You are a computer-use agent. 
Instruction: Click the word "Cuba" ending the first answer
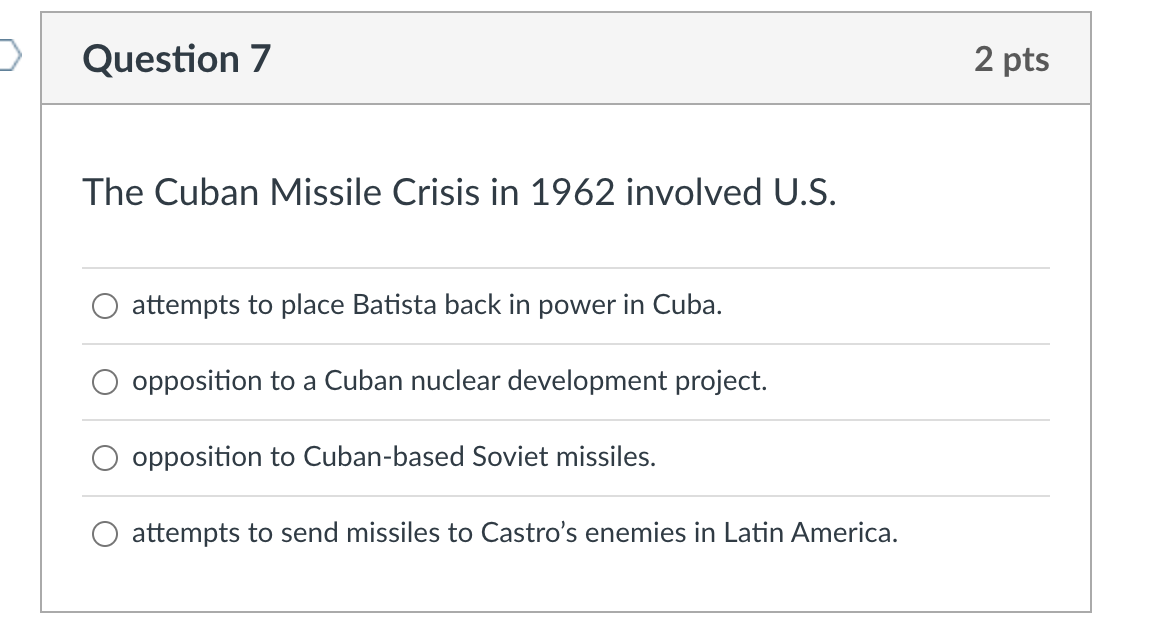pos(687,305)
